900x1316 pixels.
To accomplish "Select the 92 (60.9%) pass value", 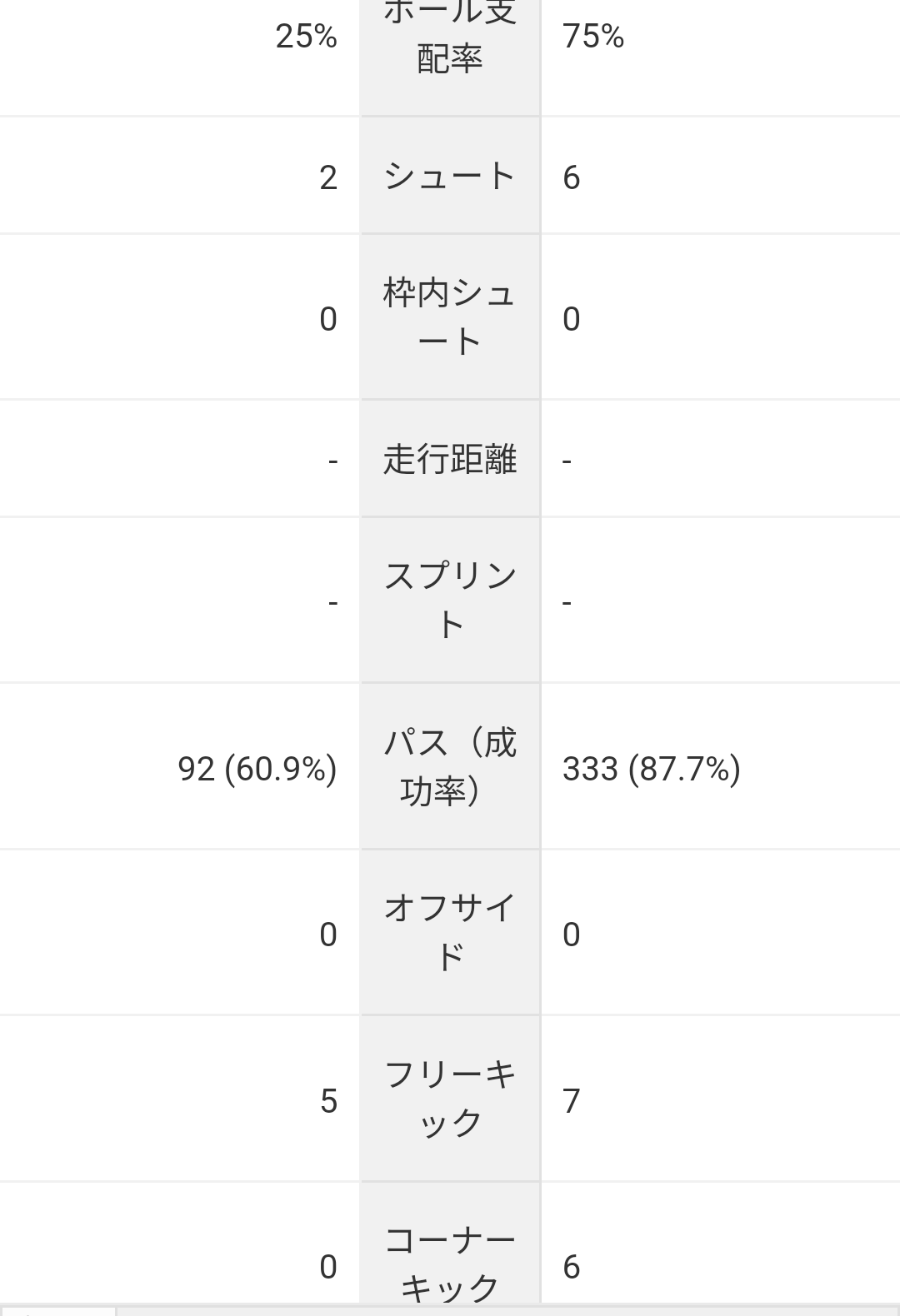I will 257,769.
